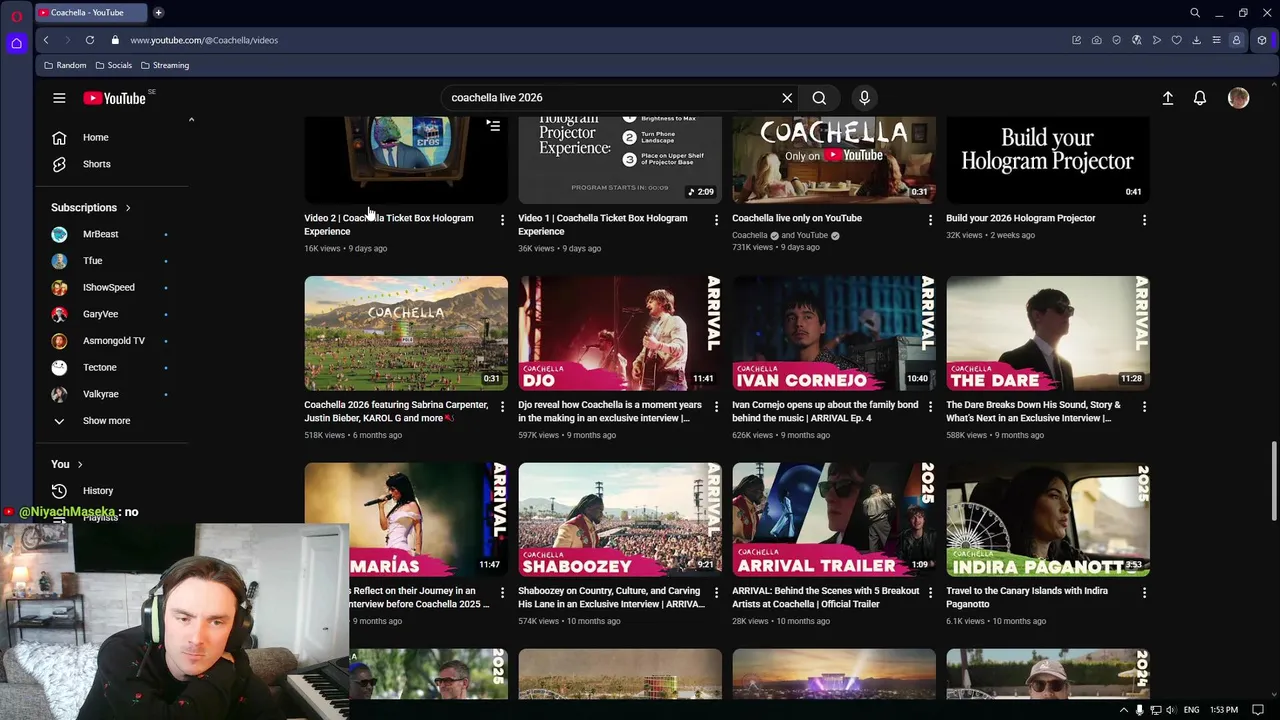Viewport: 1280px width, 720px height.
Task: Click the address bar URL youtube.com/@Coachella/videos
Action: pos(204,40)
